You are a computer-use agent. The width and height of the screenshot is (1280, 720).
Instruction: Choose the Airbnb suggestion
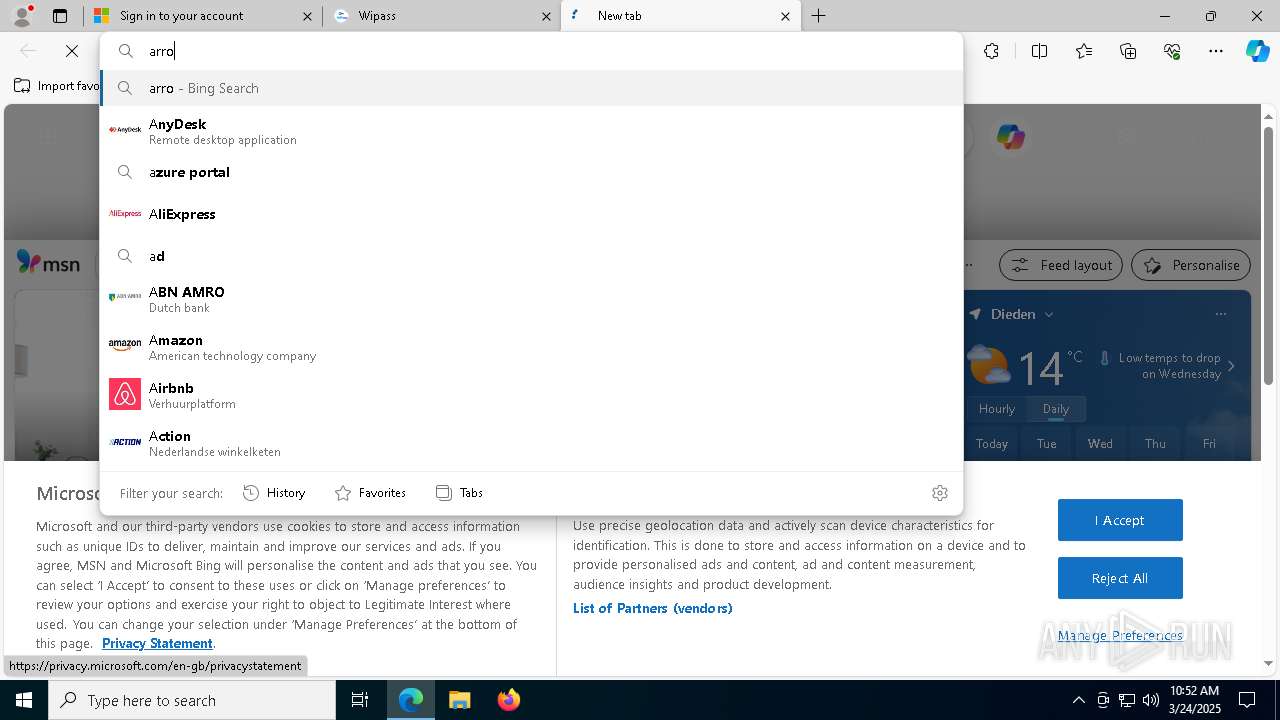click(x=532, y=395)
